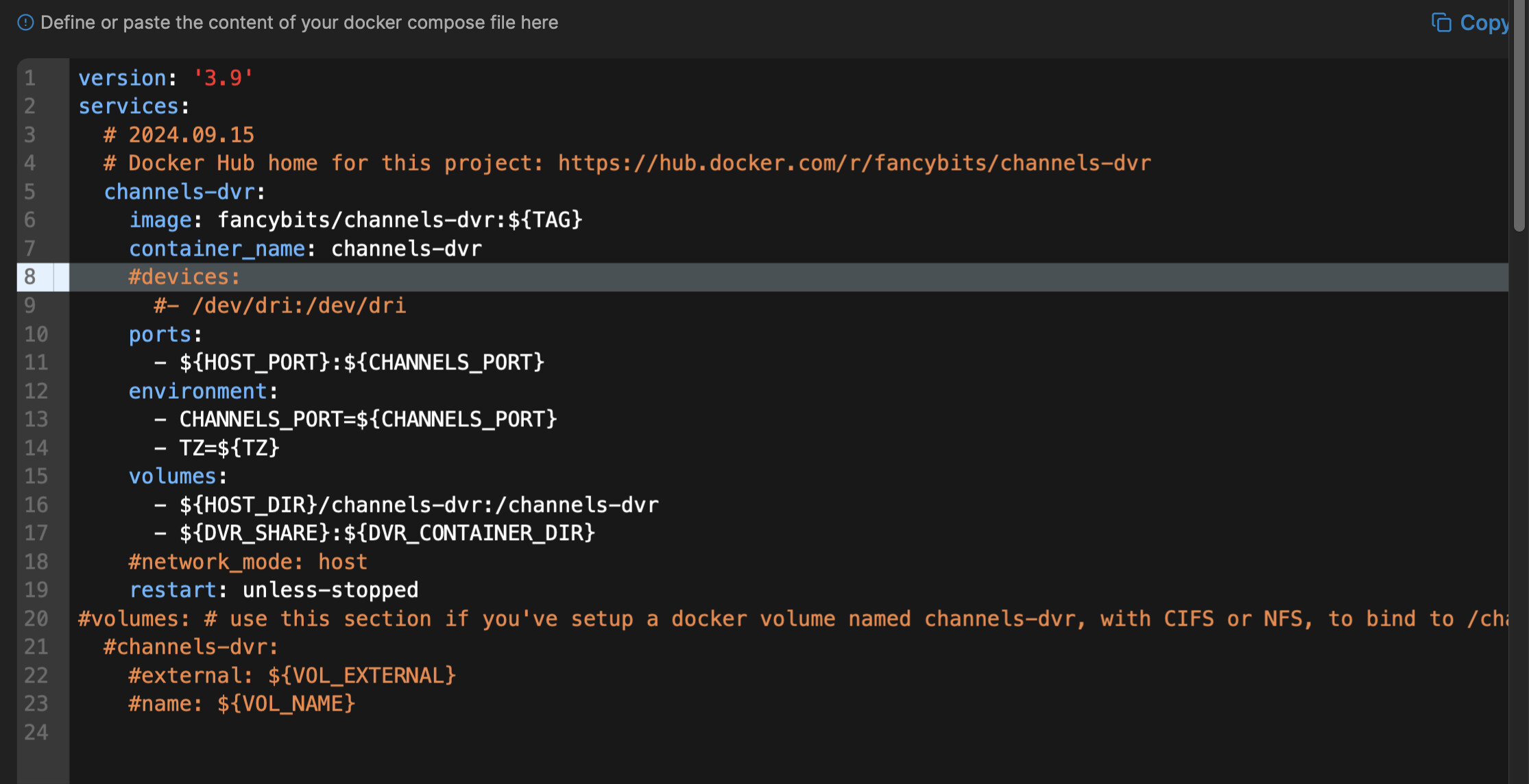Click line number 1 in the gutter
Viewport: 1529px width, 784px height.
30,78
